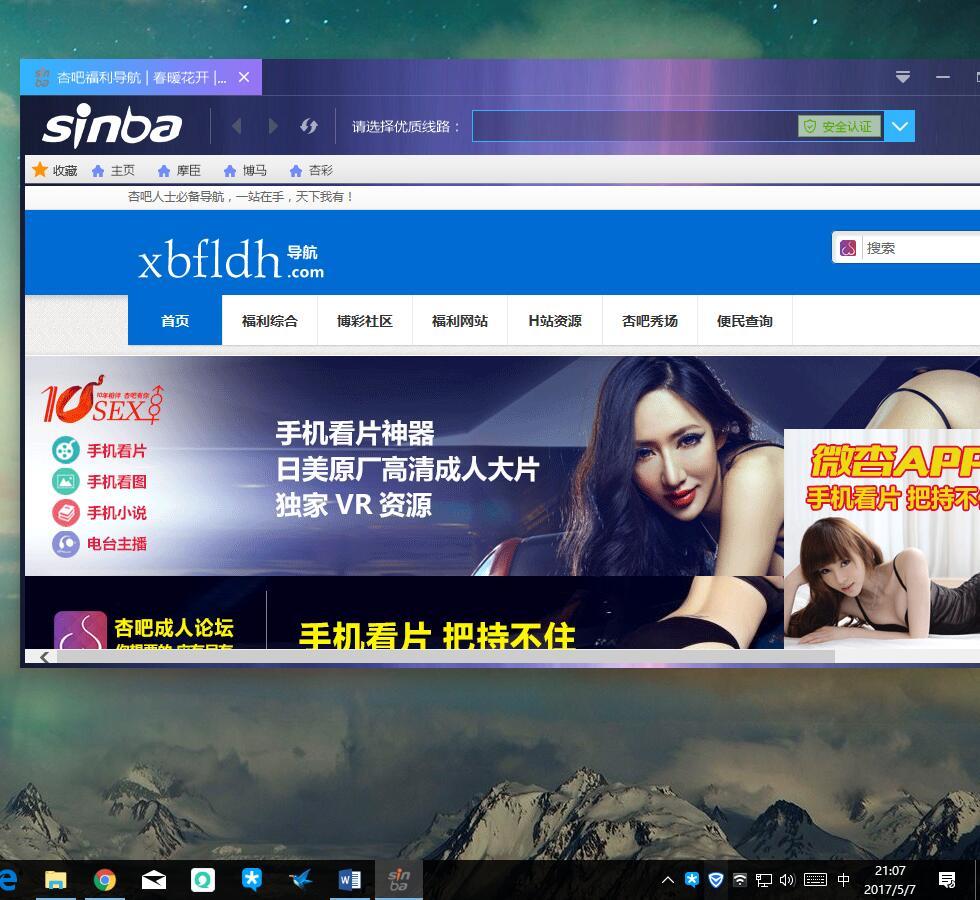Open the H站资源 navigation tab
The height and width of the screenshot is (900, 980).
[554, 320]
